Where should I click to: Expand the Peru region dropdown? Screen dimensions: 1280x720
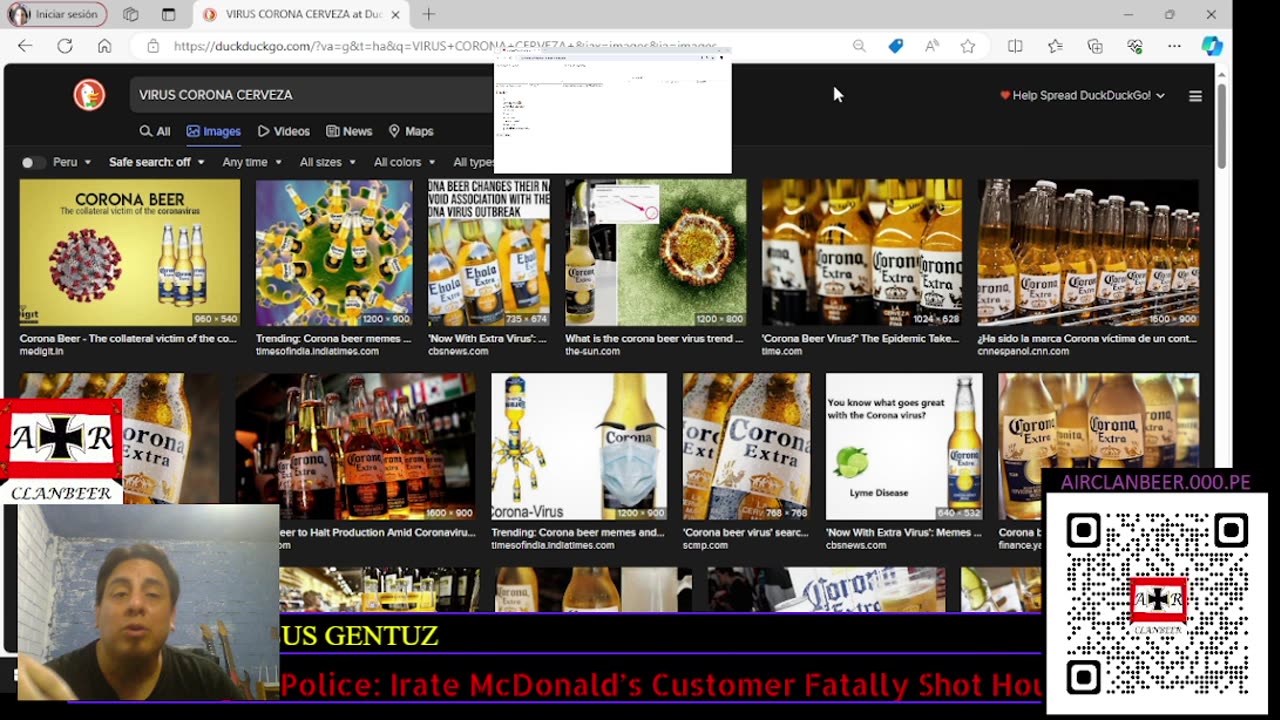(72, 162)
